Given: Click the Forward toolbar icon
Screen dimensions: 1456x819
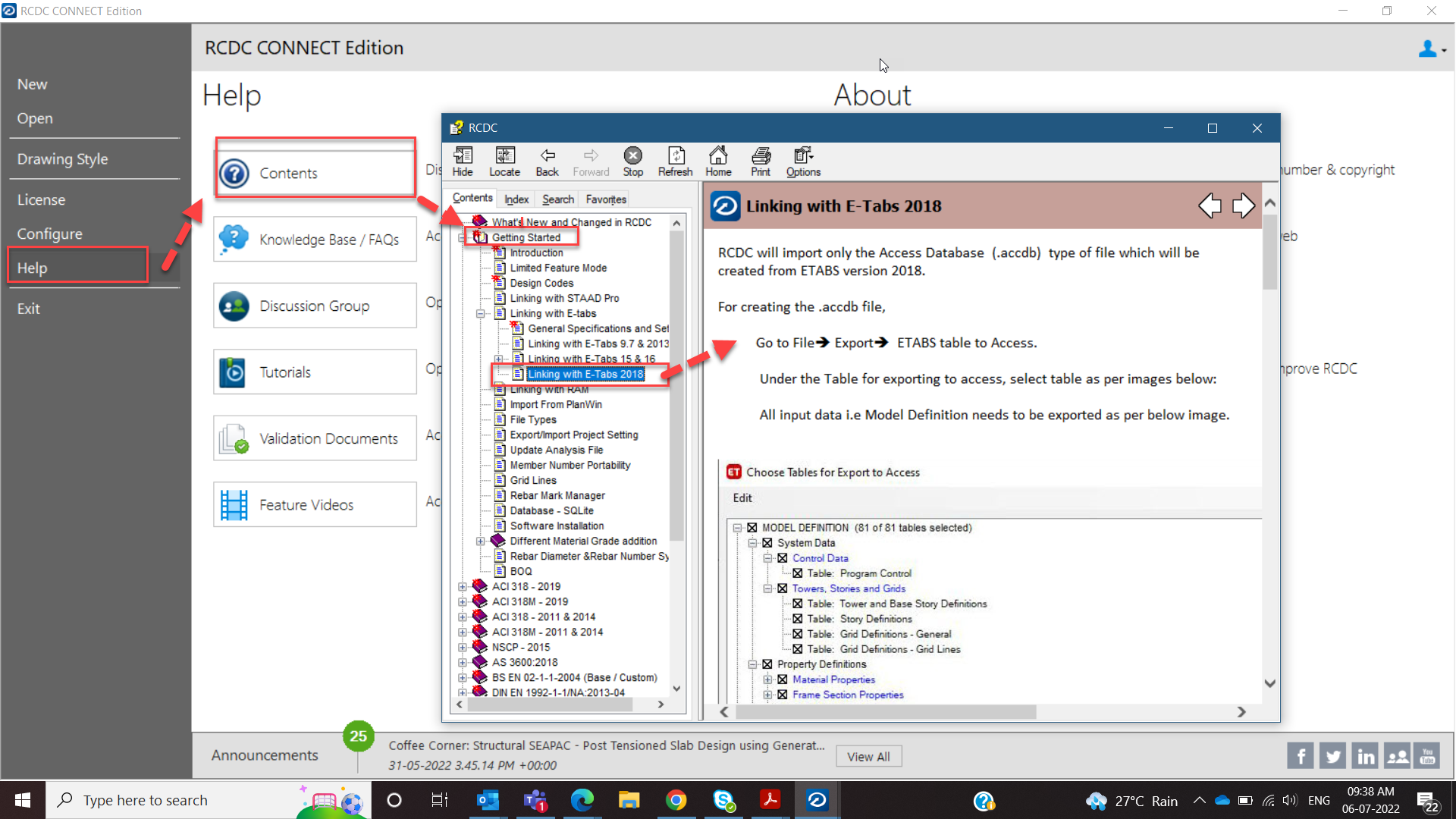Looking at the screenshot, I should coord(591,162).
